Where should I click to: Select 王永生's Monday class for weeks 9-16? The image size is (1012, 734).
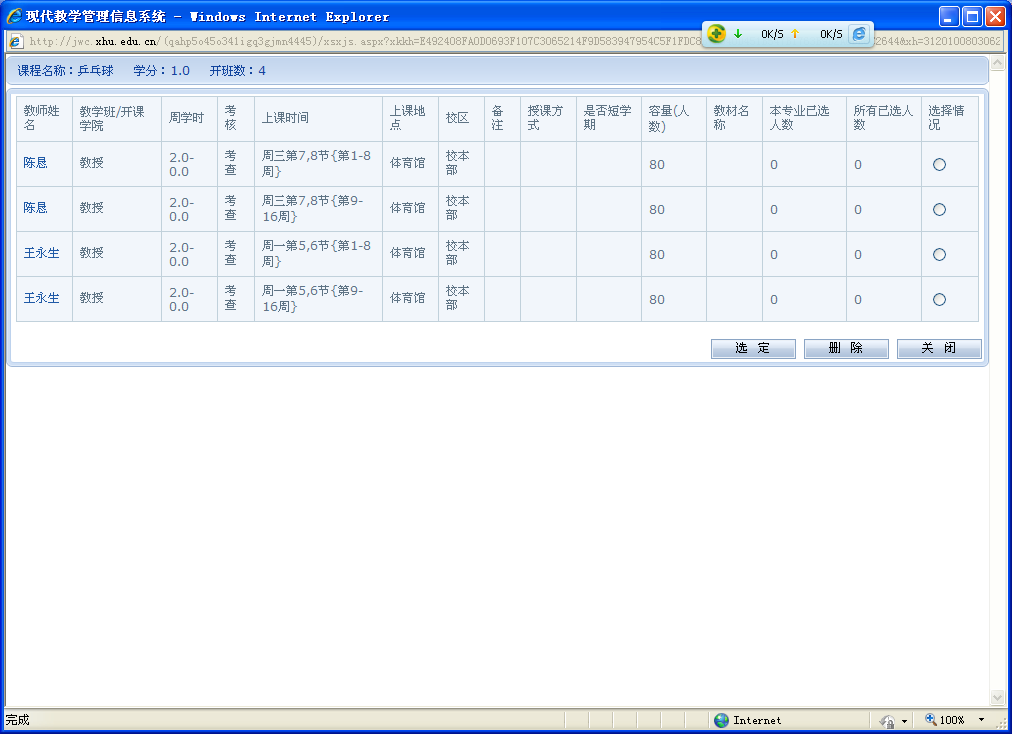(x=939, y=300)
